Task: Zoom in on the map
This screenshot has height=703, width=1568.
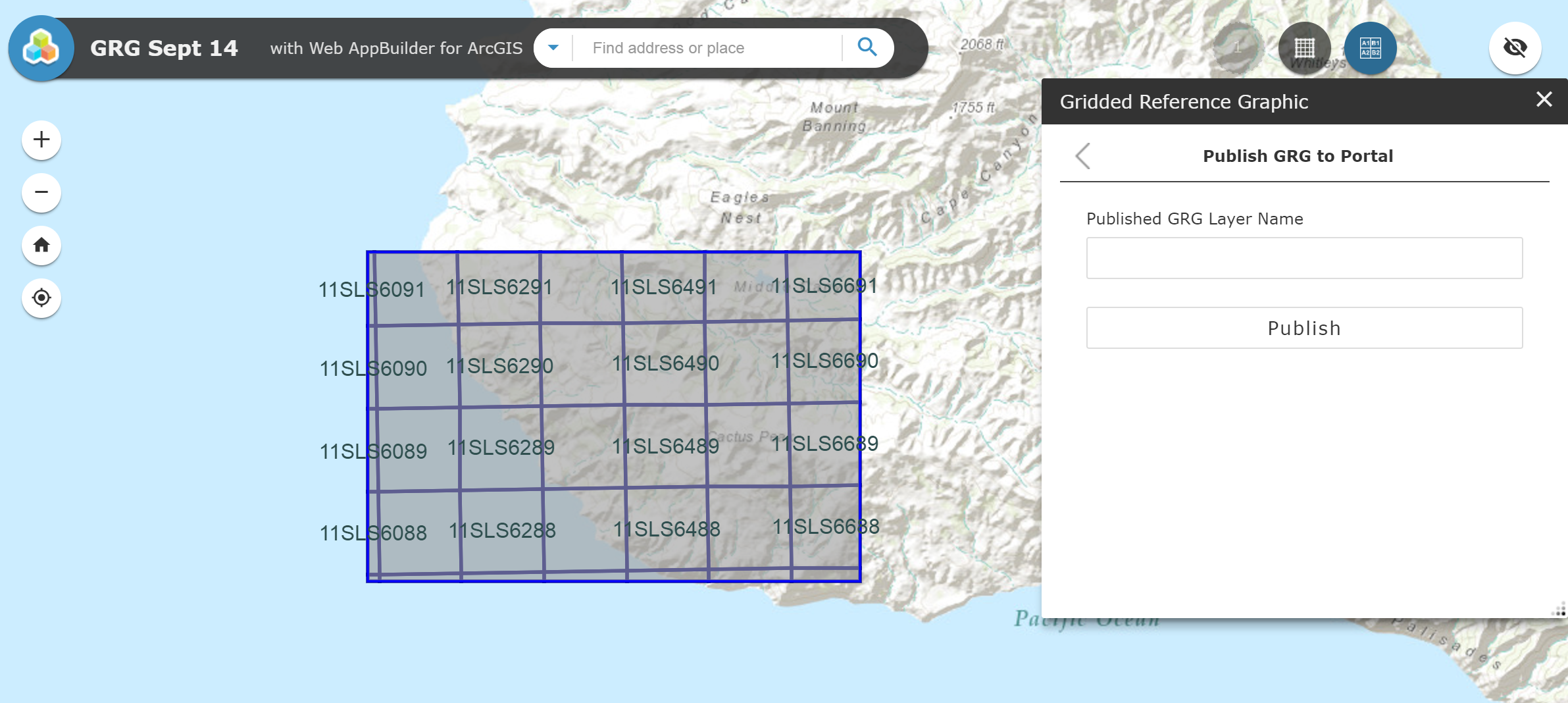Action: [x=41, y=140]
